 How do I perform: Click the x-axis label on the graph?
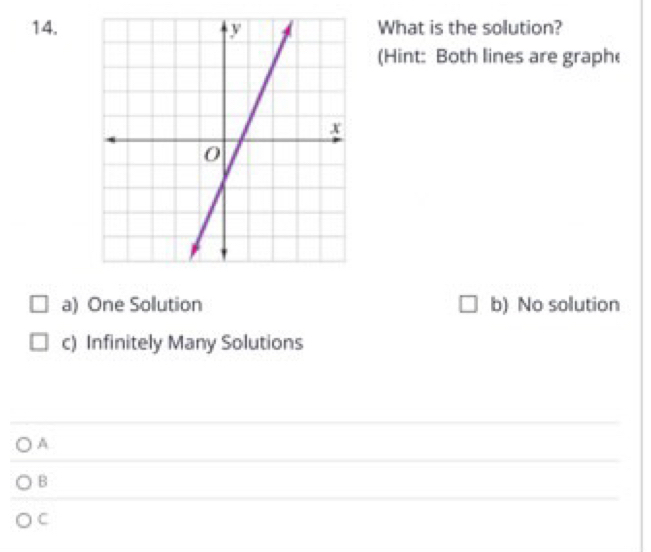pyautogui.click(x=337, y=126)
